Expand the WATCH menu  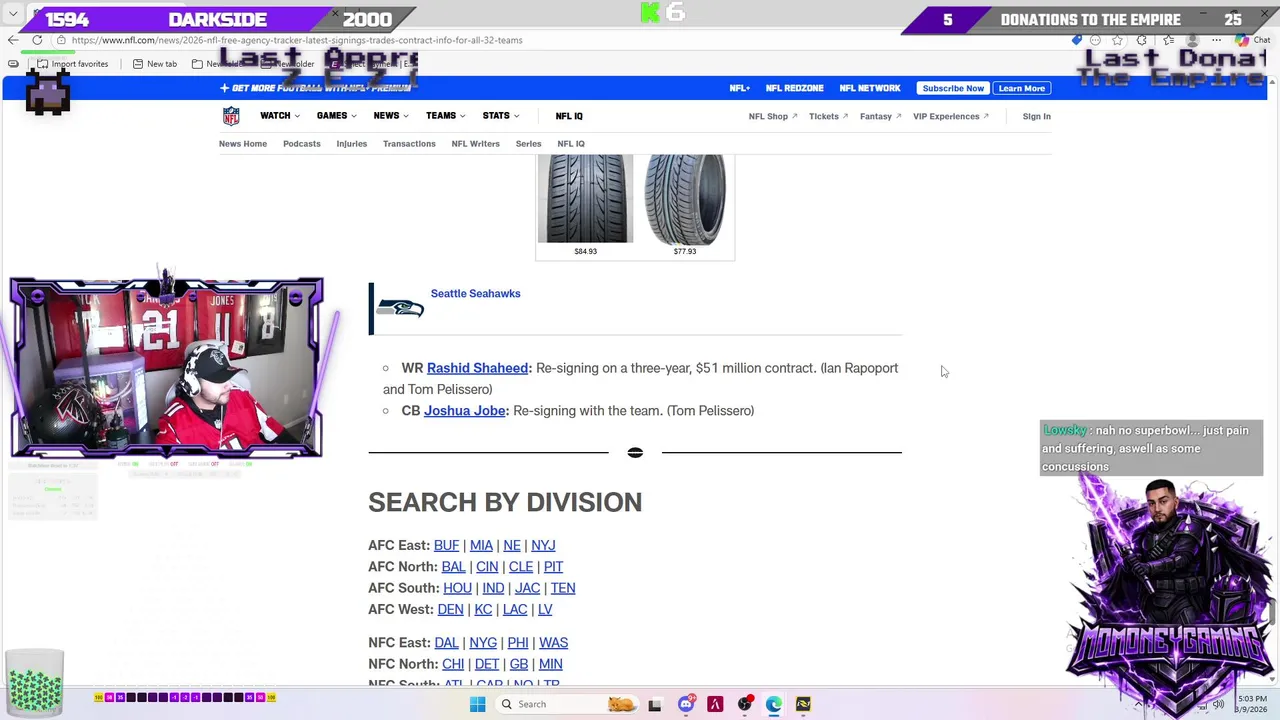(280, 116)
